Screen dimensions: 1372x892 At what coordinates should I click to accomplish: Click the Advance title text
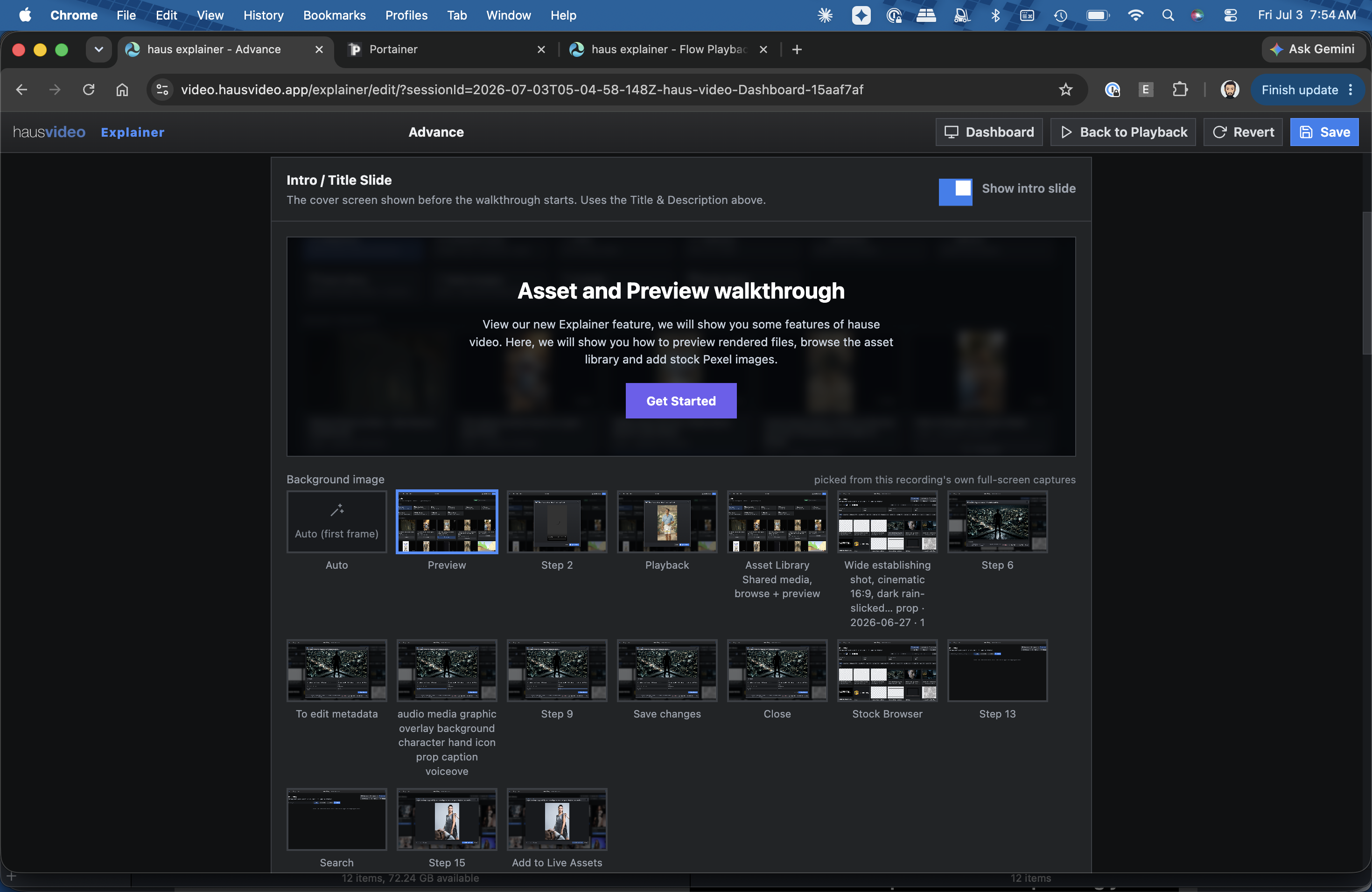[x=436, y=132]
